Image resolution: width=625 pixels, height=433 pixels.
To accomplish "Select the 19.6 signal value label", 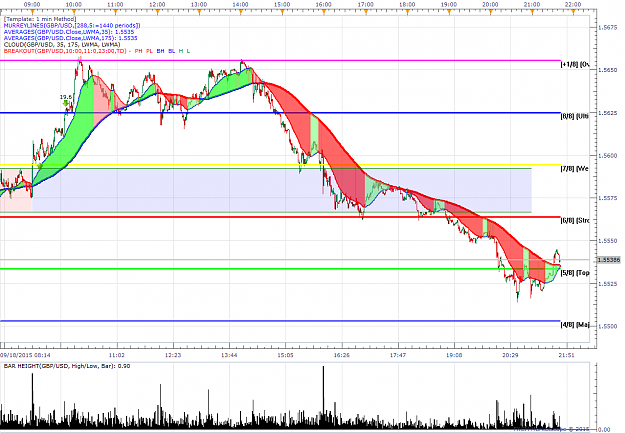I will 66,97.
